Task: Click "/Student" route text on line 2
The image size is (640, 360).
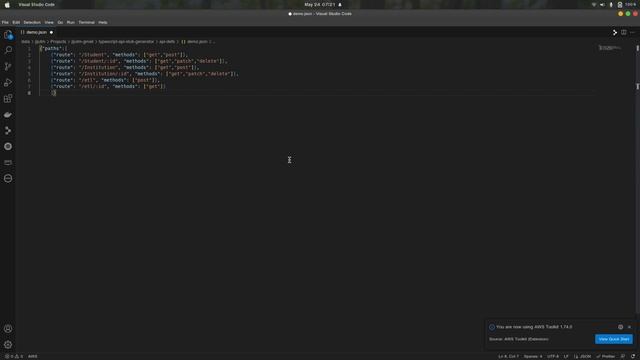Action: 93,55
